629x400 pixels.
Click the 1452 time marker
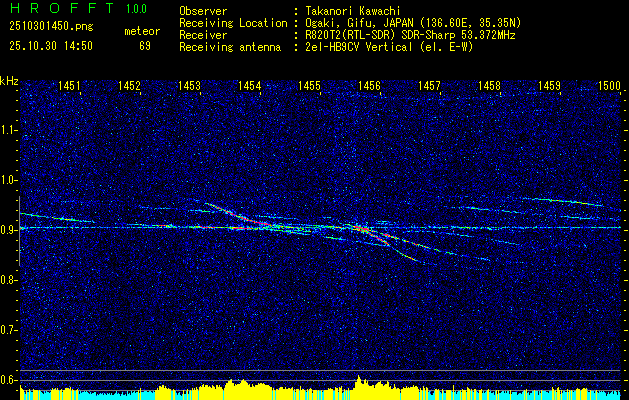[129, 85]
